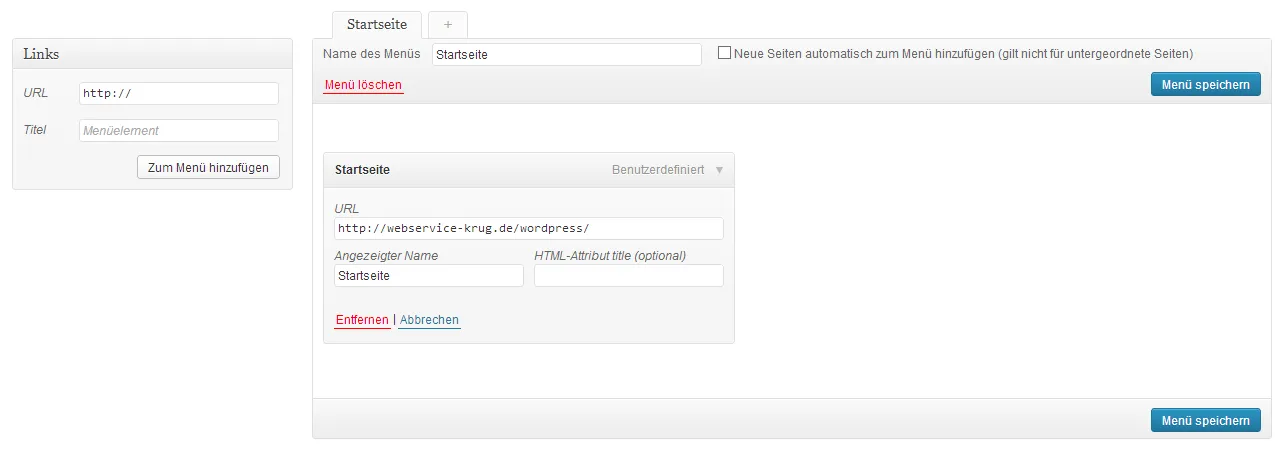
Task: Cancel editing with the Abbrechen link
Action: (x=429, y=320)
